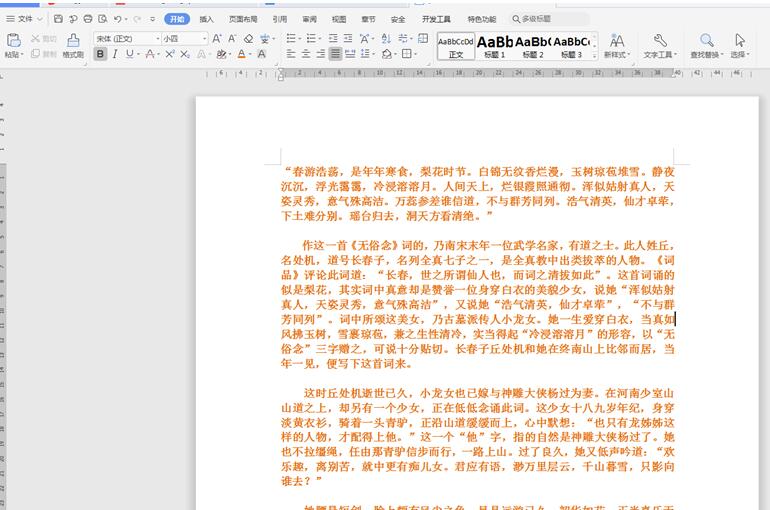The width and height of the screenshot is (770, 510).
Task: Switch to the 插入 (Insert) tab
Action: pyautogui.click(x=206, y=19)
